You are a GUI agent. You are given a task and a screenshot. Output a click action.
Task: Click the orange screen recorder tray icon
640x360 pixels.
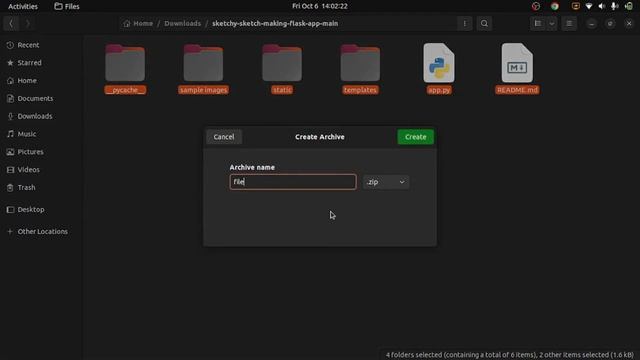pos(576,6)
